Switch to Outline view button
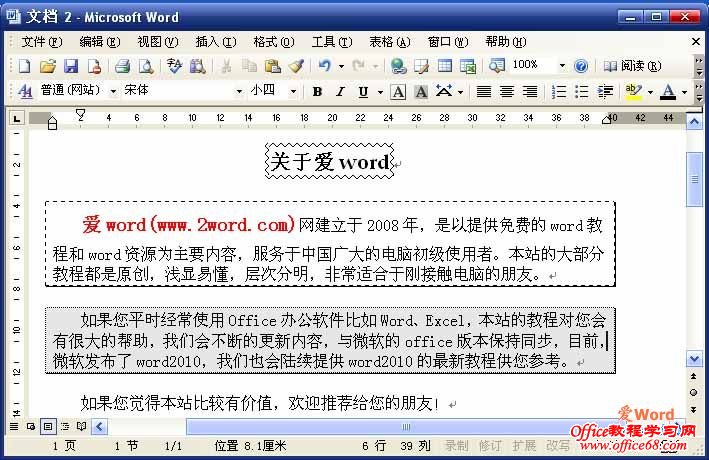This screenshot has height=460, width=709. [x=65, y=427]
